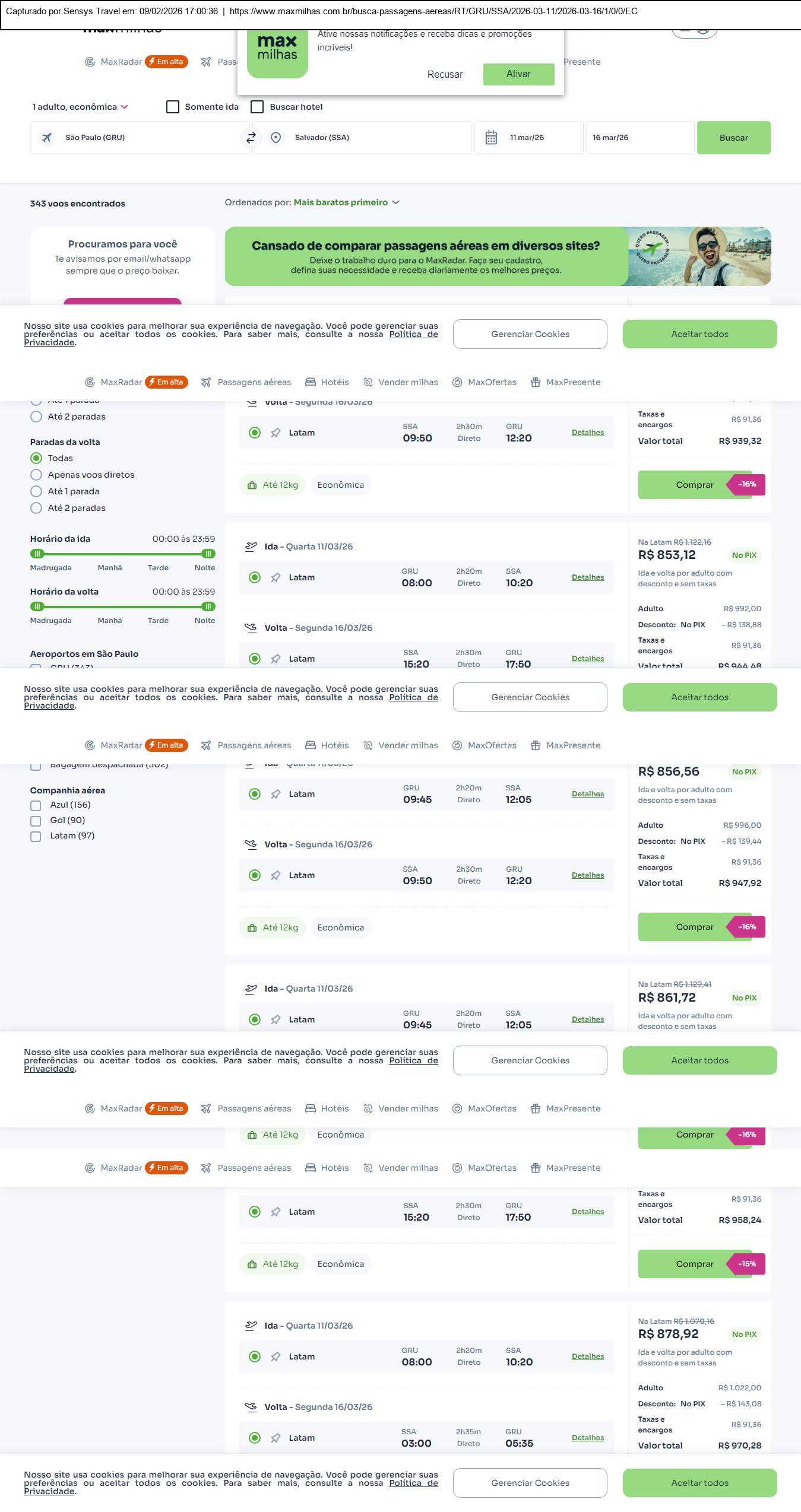The height and width of the screenshot is (1512, 801).
Task: Click the location pin icon beside Salvador (SSA)
Action: tap(276, 138)
